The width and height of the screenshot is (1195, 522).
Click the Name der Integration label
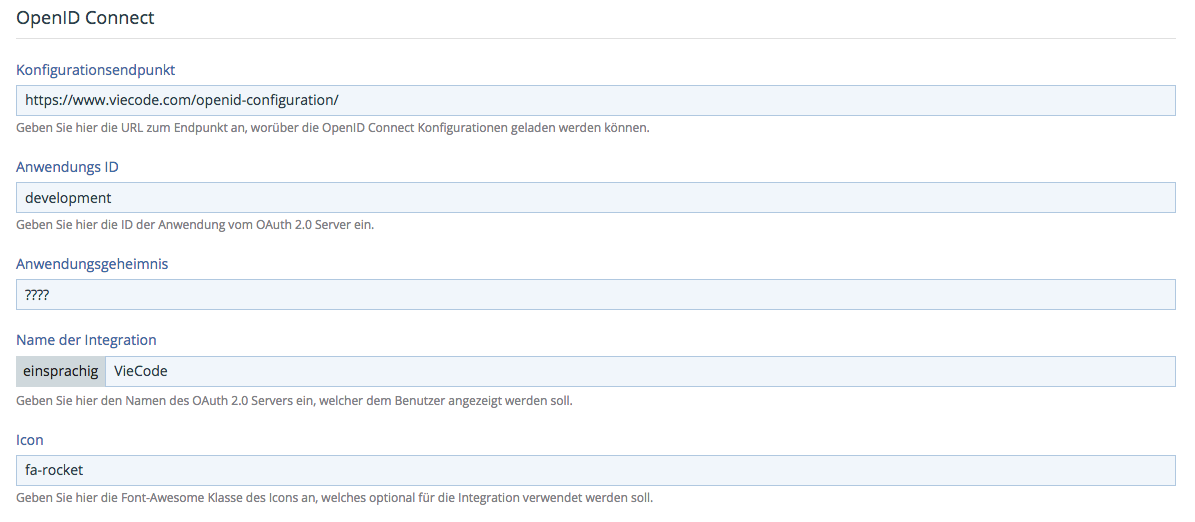[86, 340]
